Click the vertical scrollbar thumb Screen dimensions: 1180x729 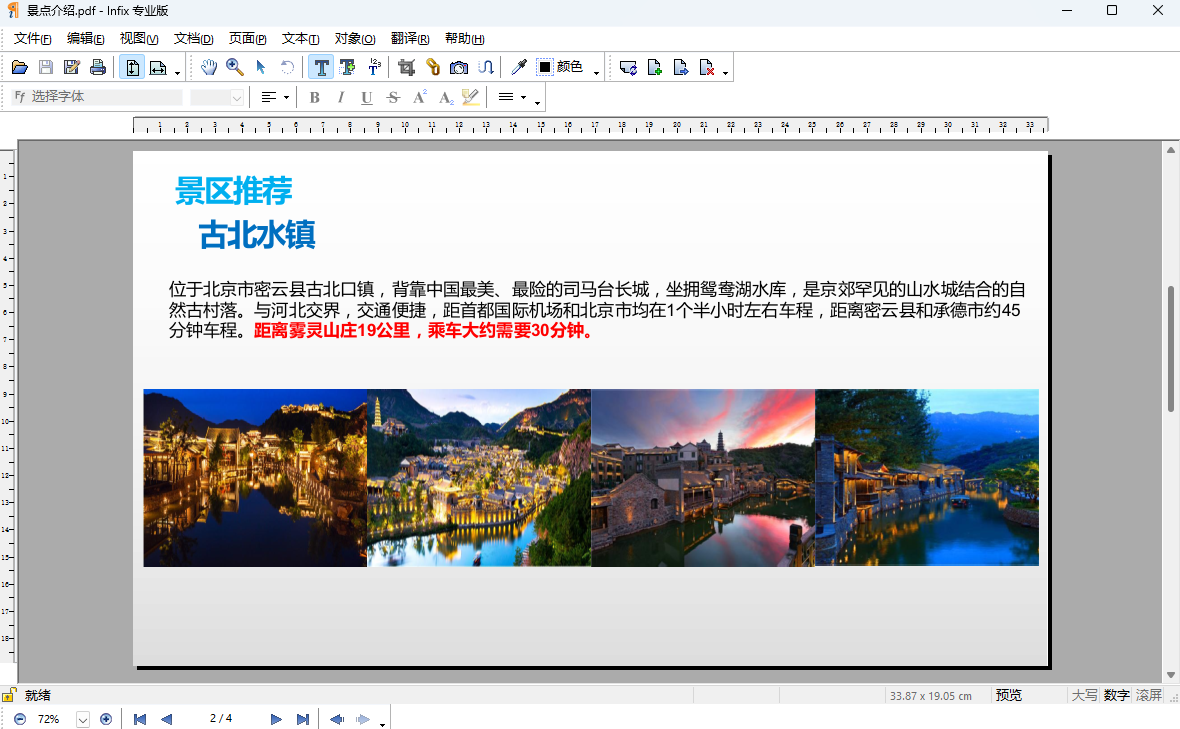point(1170,348)
